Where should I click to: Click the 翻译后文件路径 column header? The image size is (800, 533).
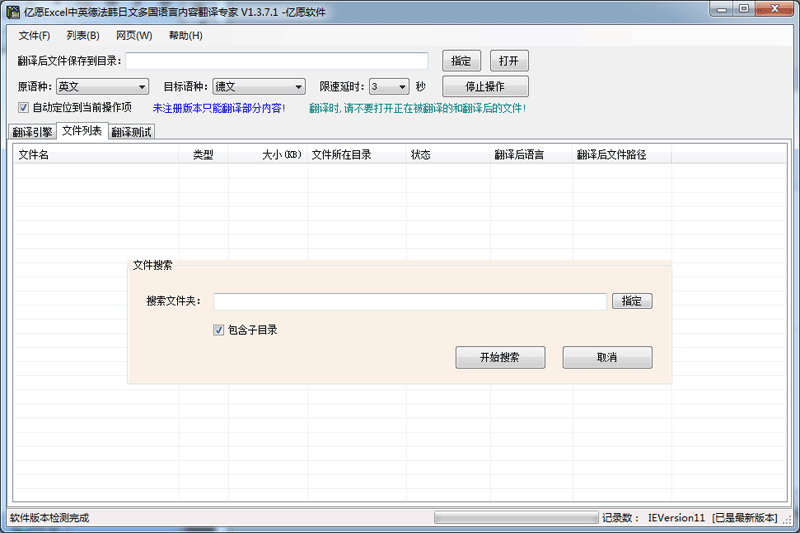pyautogui.click(x=622, y=155)
